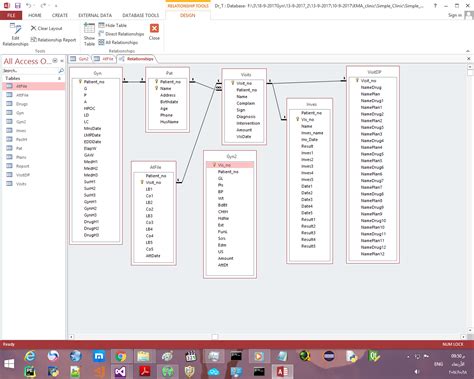Click AttDate field in AttFile table box
This screenshot has height=379, width=474.
[153, 256]
